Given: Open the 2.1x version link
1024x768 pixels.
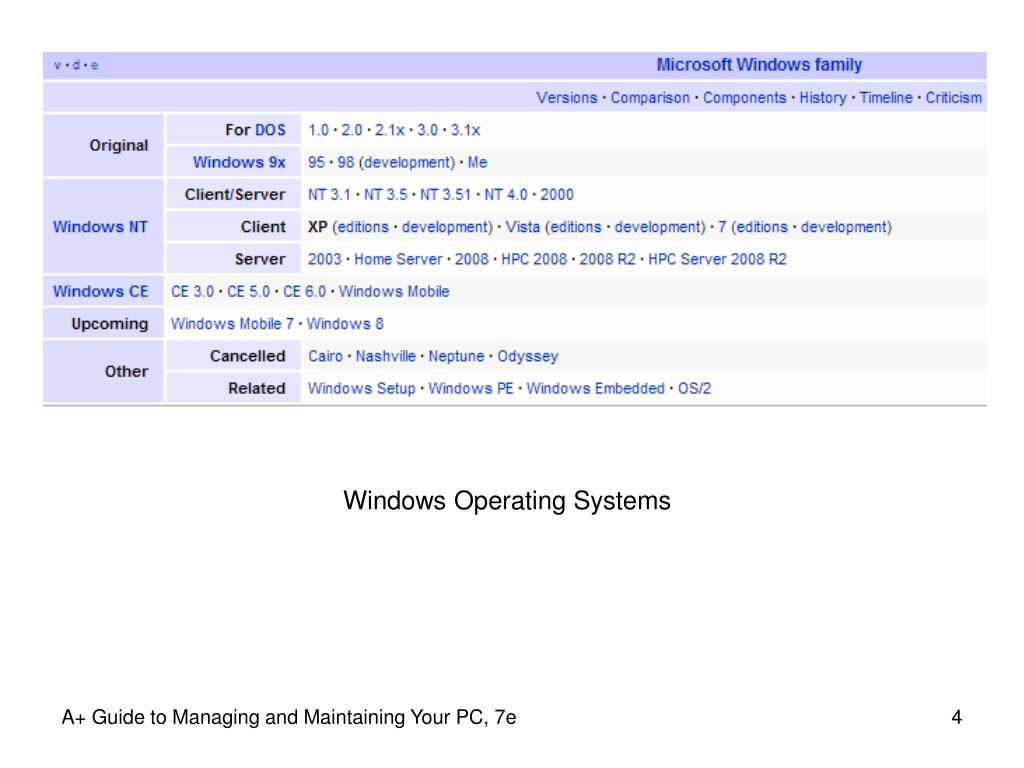Looking at the screenshot, I should pos(389,130).
